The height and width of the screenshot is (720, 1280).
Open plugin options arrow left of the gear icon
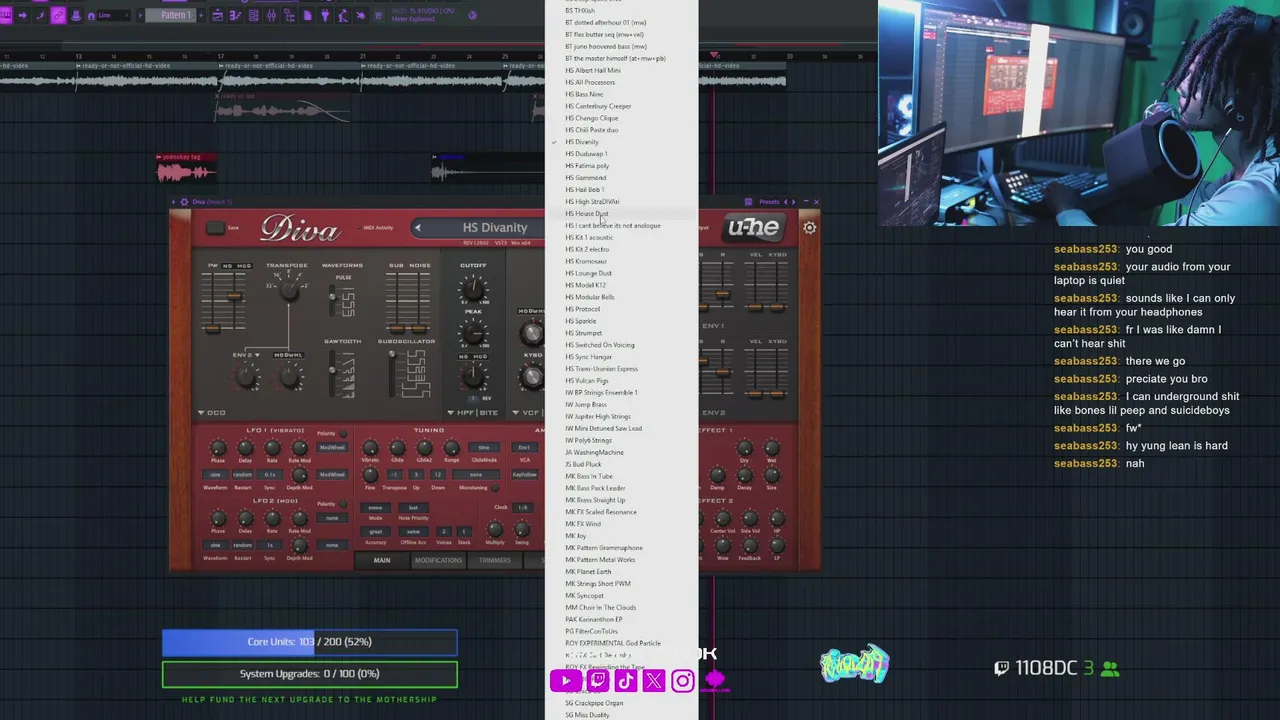173,202
